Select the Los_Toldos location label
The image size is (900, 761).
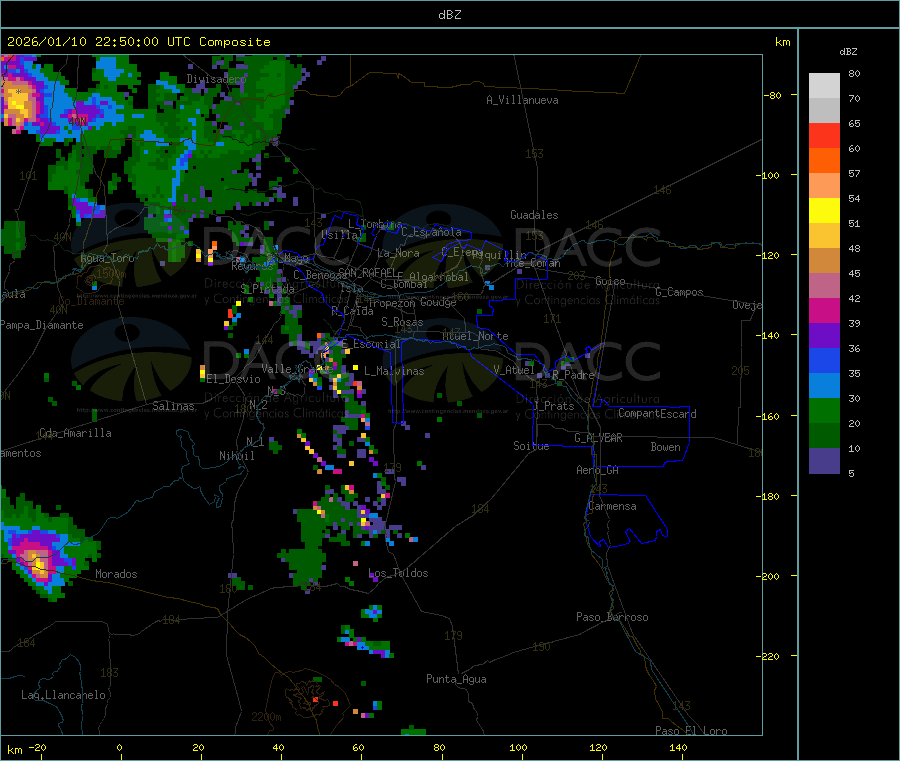click(x=398, y=573)
